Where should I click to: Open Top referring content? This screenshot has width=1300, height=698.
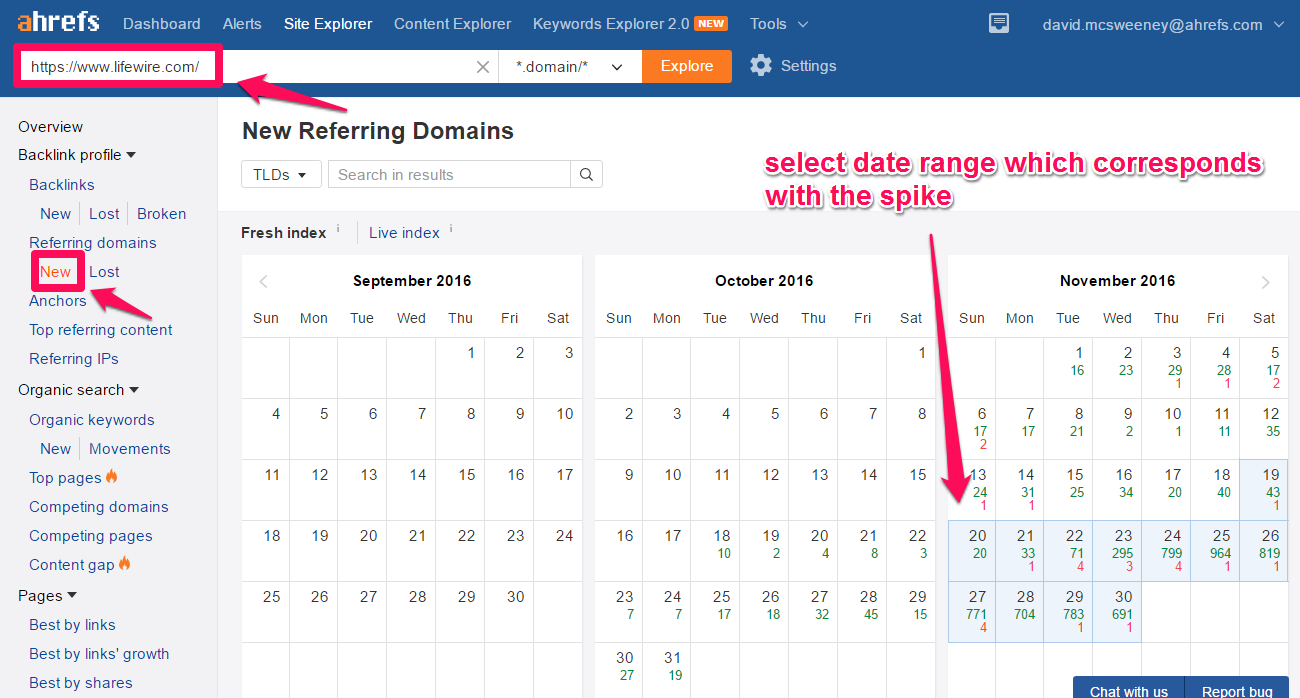coord(101,330)
